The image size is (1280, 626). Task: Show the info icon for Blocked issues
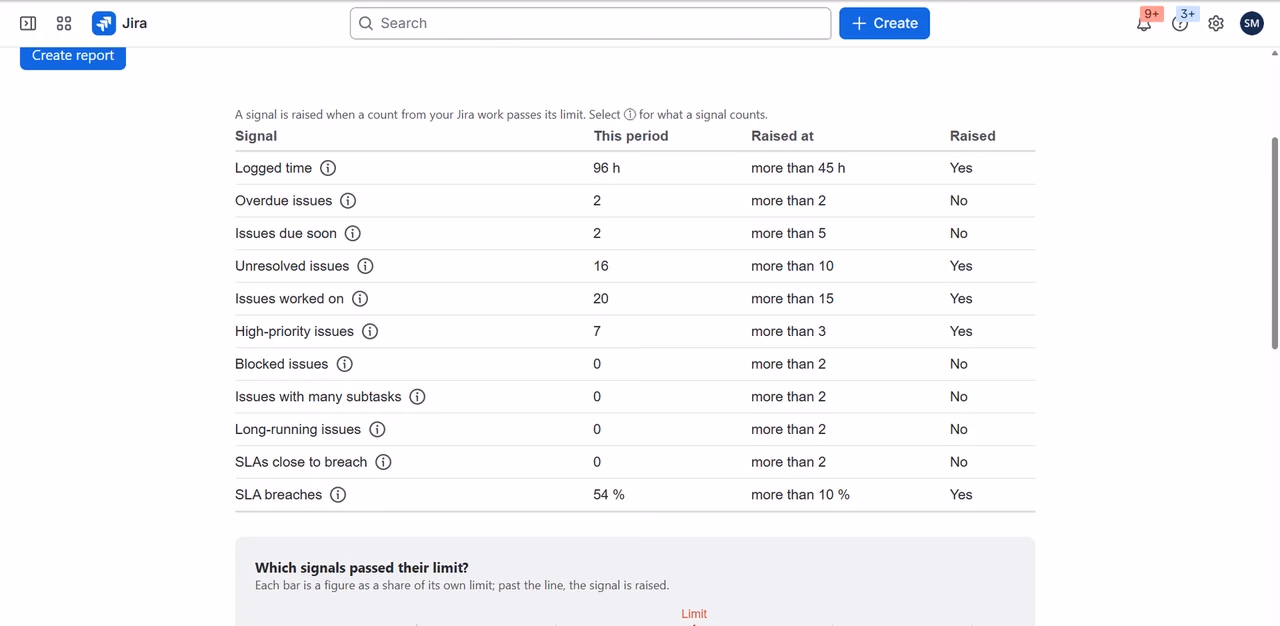coord(344,364)
